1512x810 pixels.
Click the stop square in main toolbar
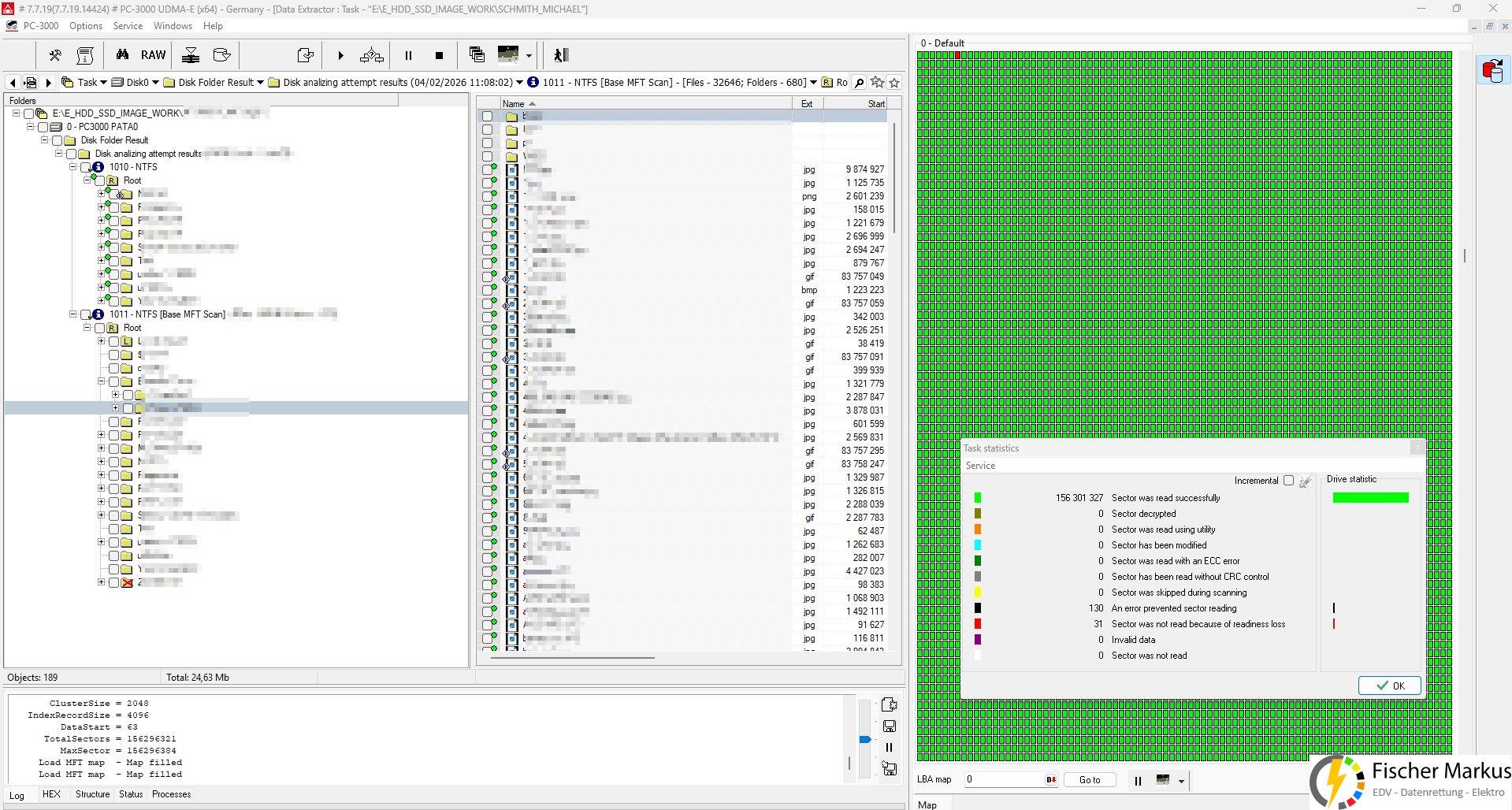[439, 55]
